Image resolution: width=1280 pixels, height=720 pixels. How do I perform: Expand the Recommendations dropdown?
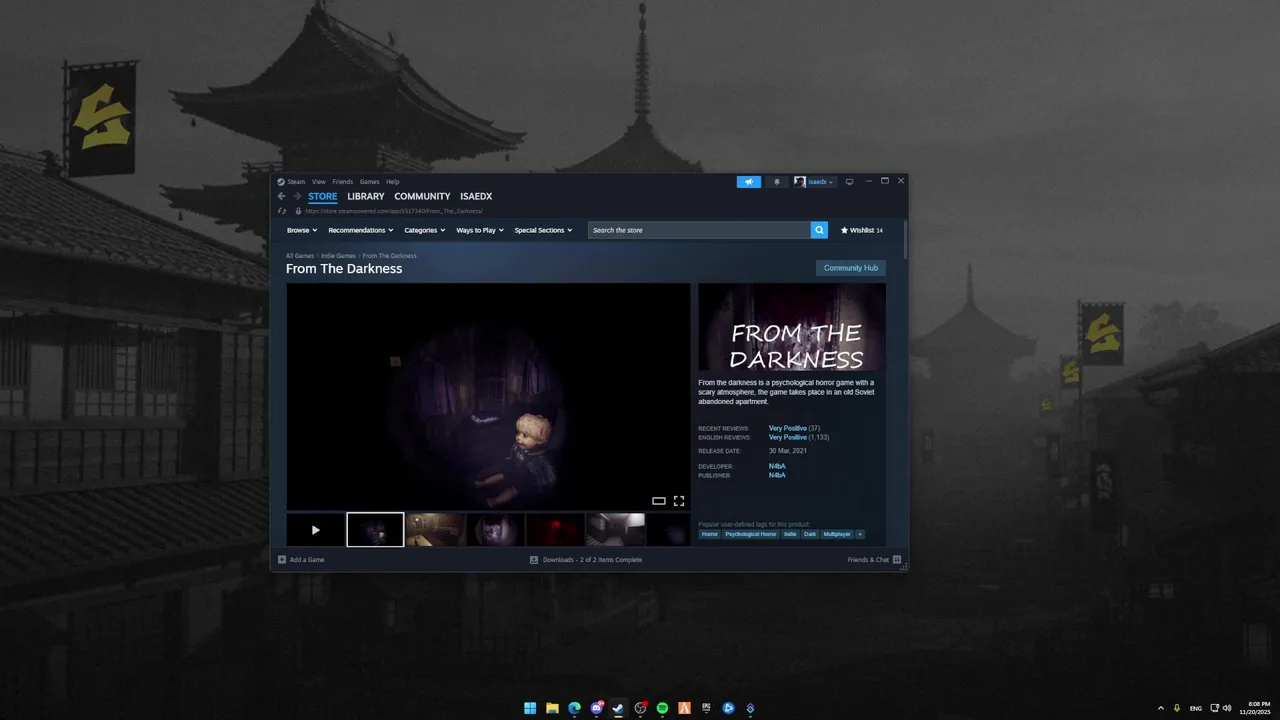(x=361, y=230)
